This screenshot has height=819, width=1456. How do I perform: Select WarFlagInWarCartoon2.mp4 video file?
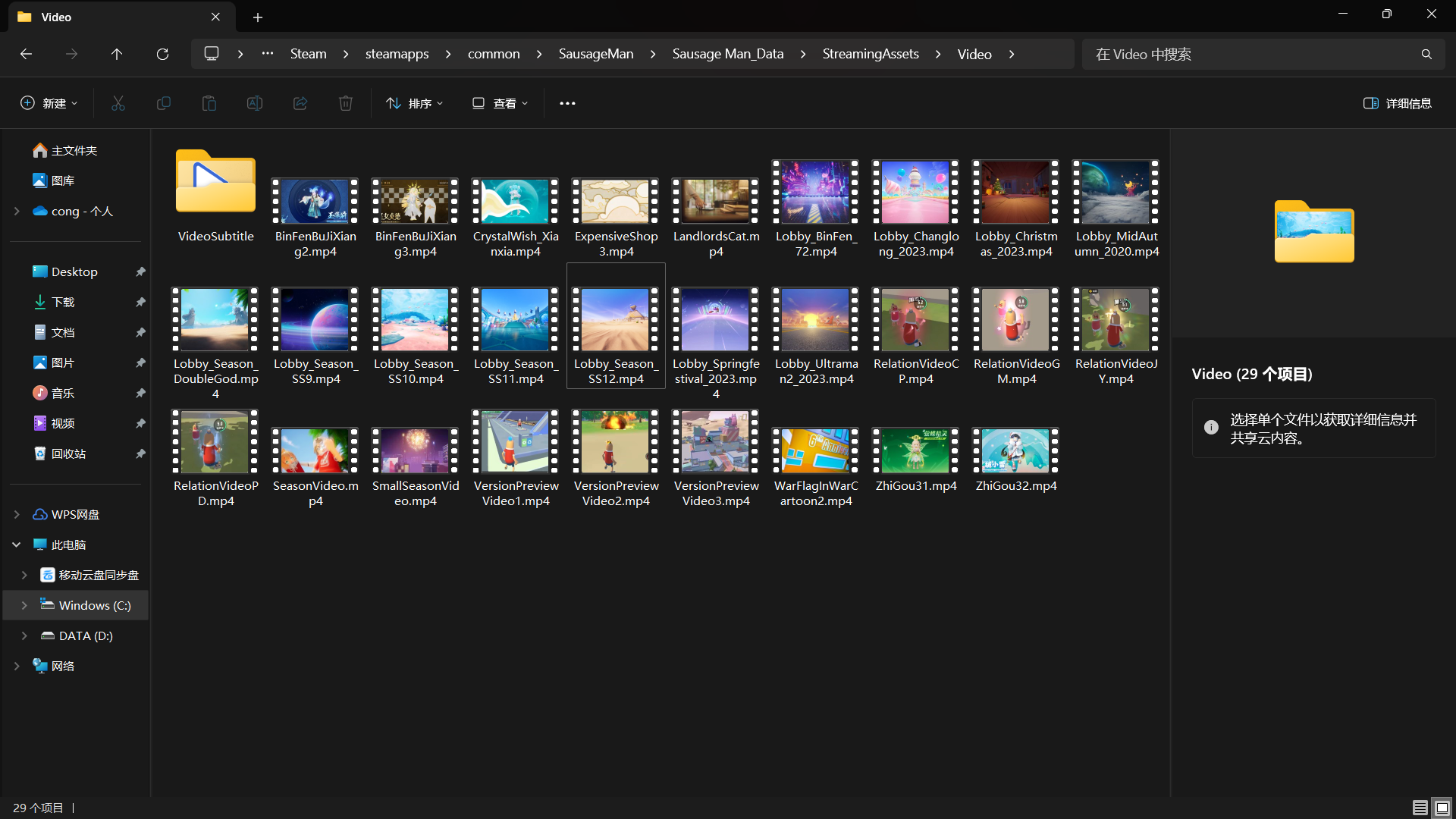click(816, 466)
